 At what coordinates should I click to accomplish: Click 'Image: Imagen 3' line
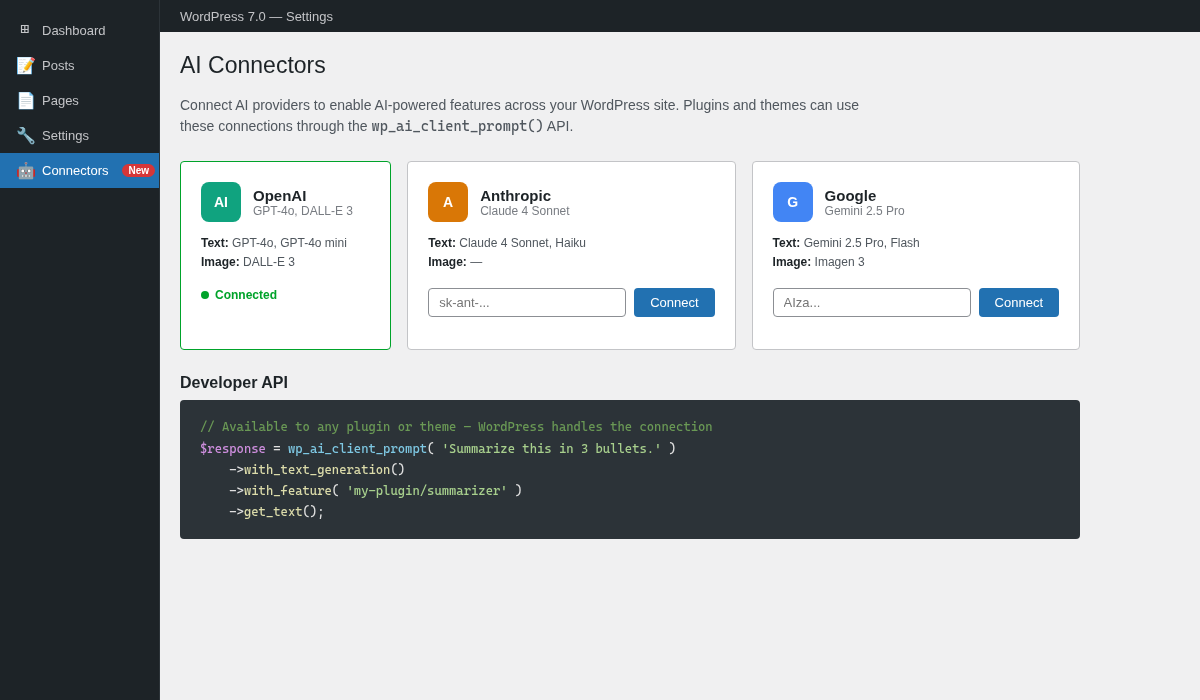819,262
